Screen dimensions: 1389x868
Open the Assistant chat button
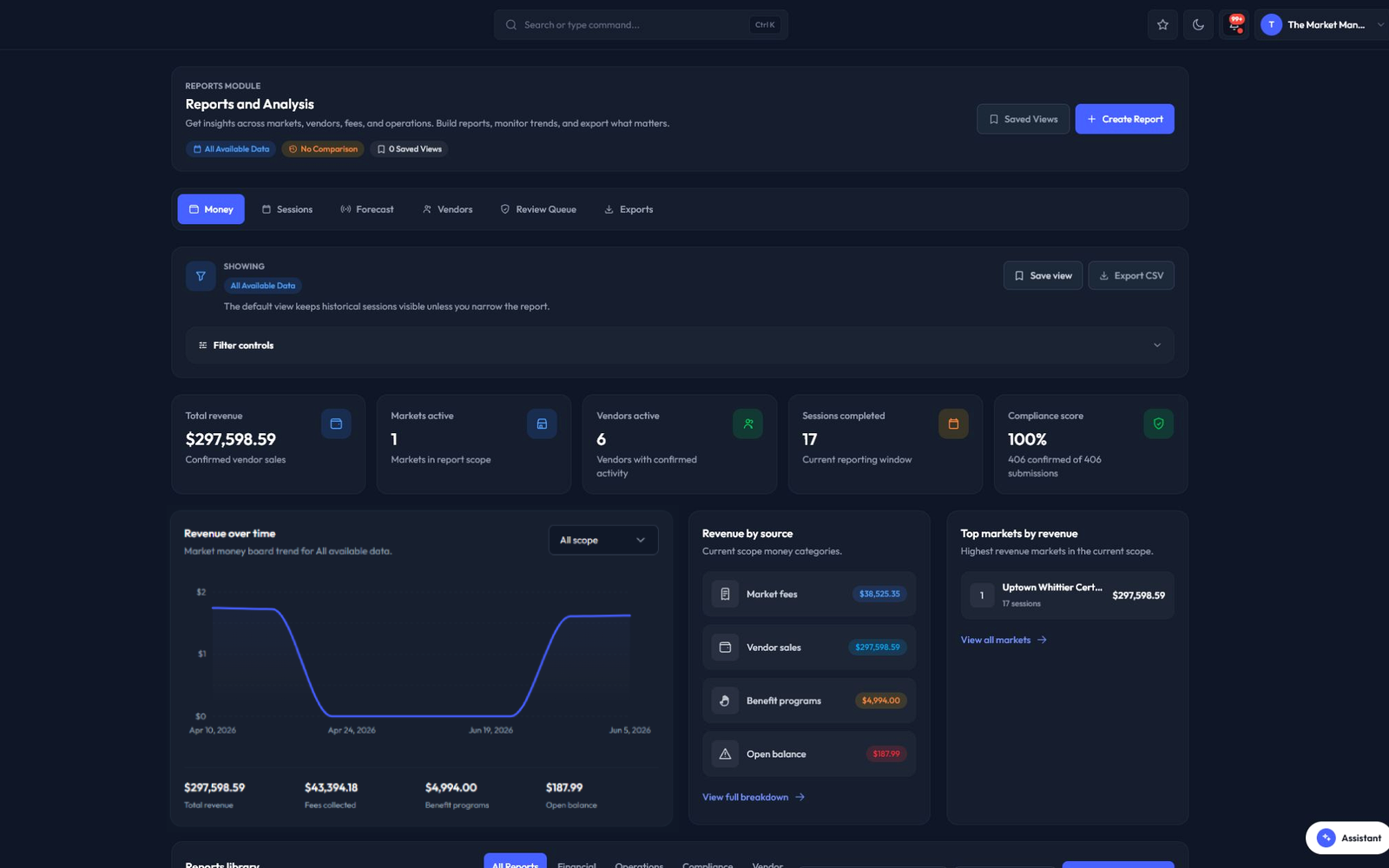[x=1347, y=838]
